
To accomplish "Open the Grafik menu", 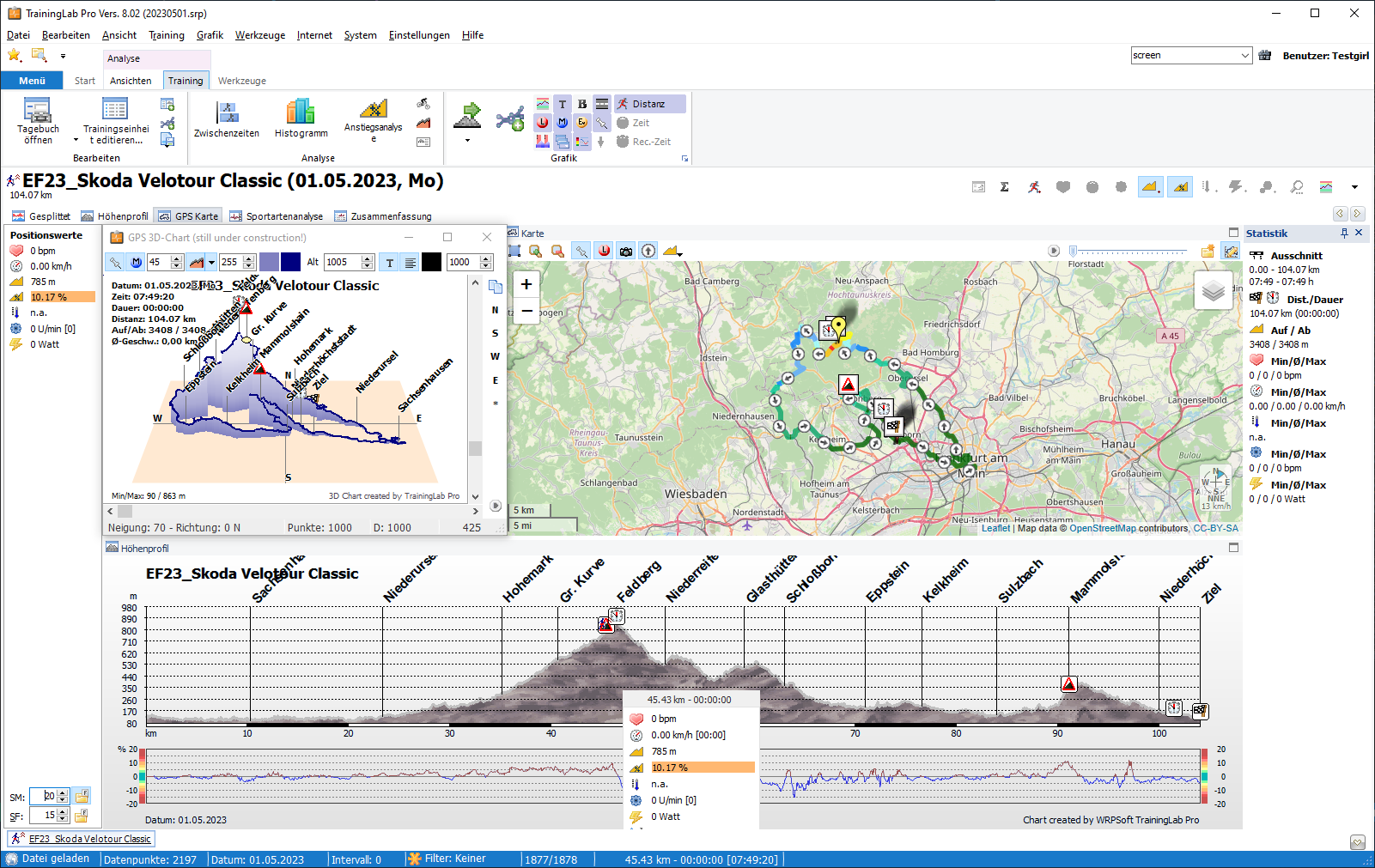I will [x=210, y=35].
